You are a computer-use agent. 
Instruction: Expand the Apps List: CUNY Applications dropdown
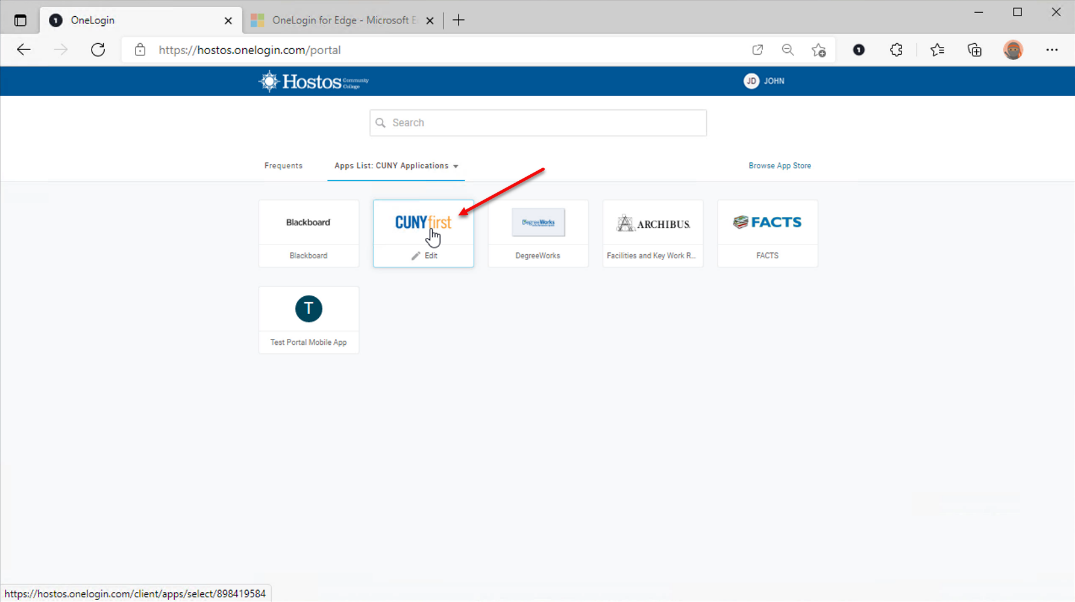pyautogui.click(x=397, y=166)
